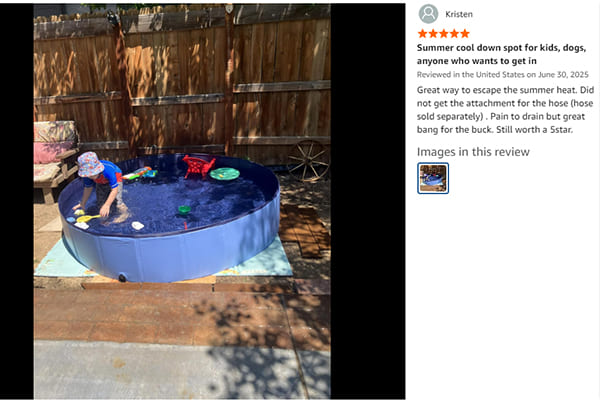Click the black bar left of the photo
The image size is (600, 400).
pos(16,201)
